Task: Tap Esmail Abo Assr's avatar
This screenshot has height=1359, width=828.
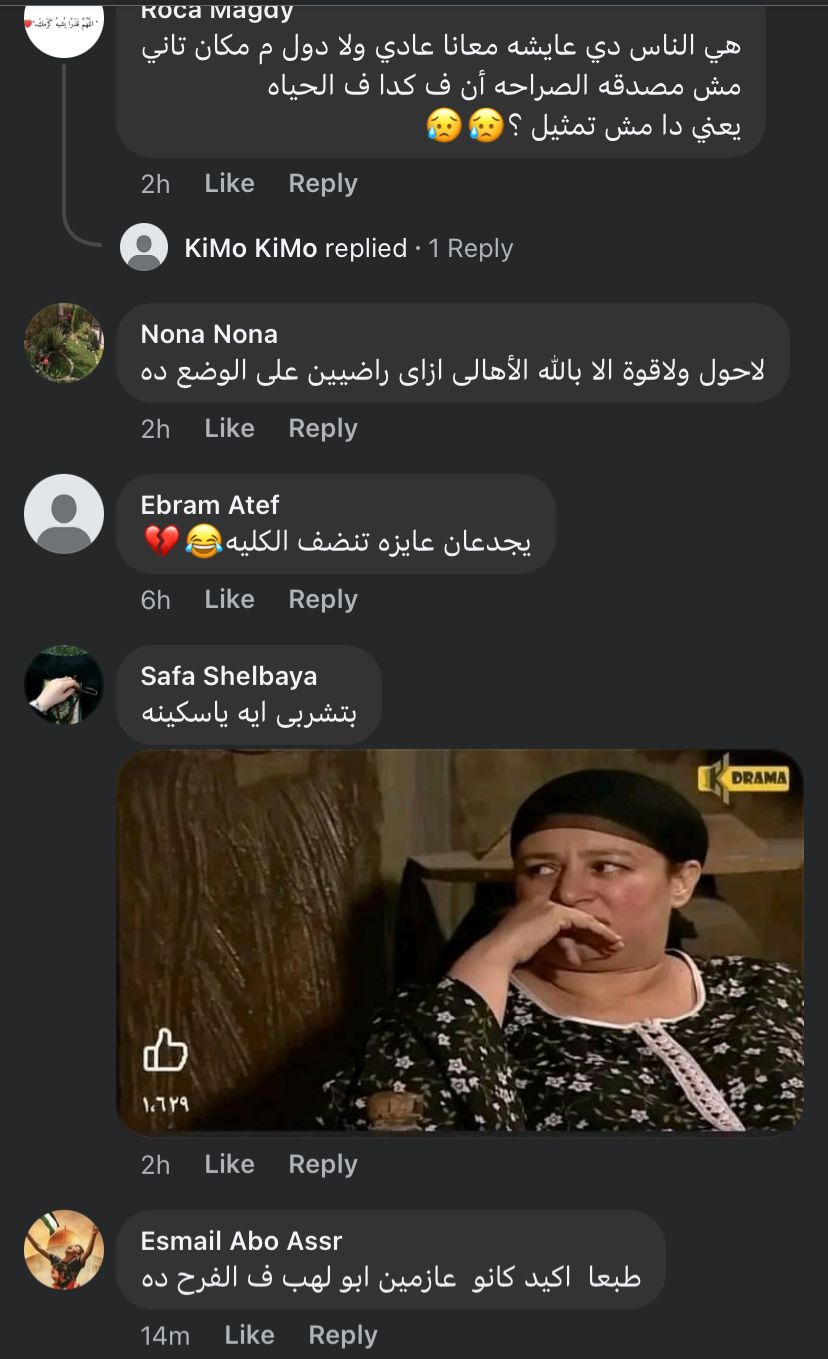Action: pyautogui.click(x=64, y=1250)
